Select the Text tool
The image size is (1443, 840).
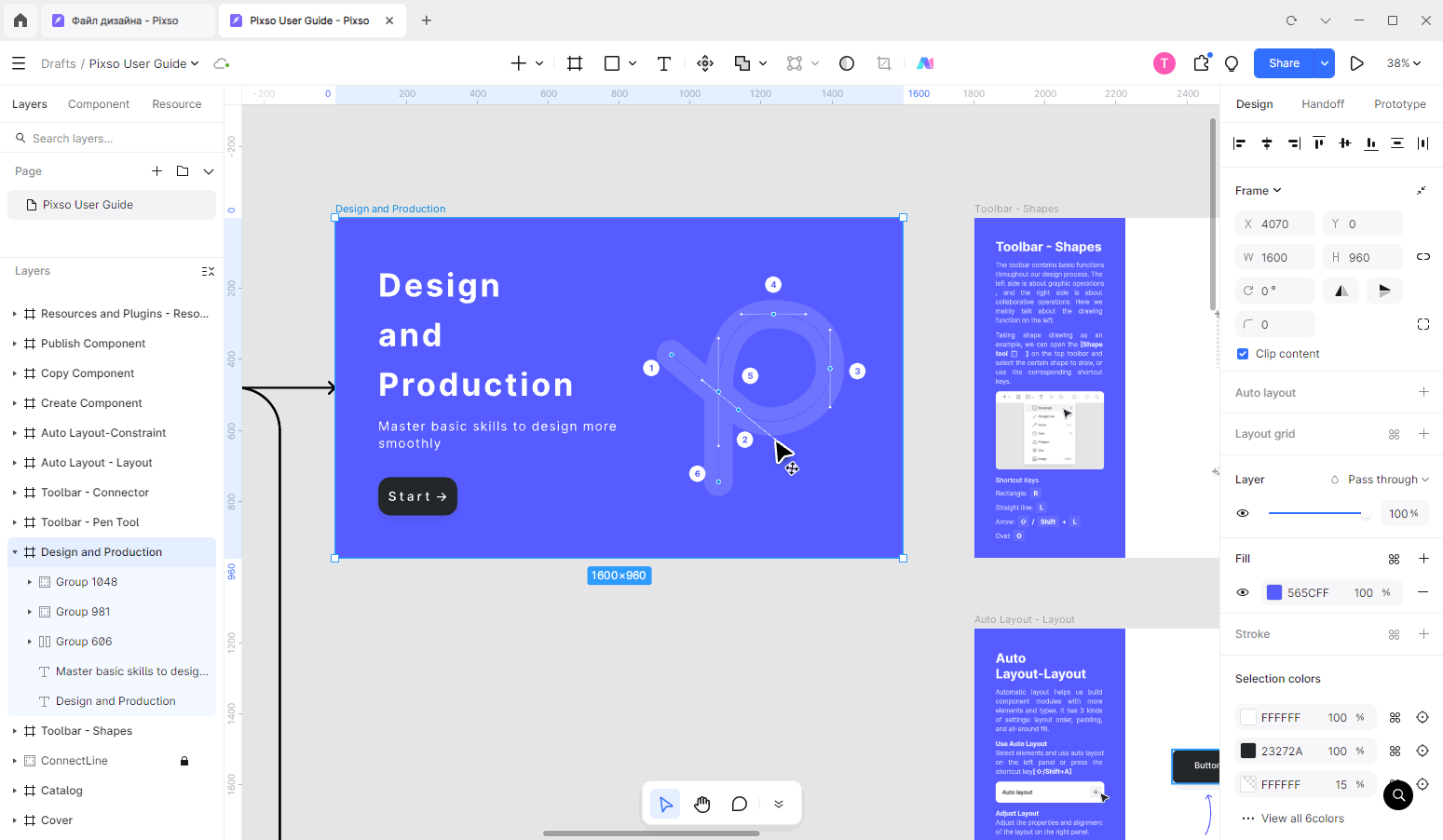click(664, 63)
